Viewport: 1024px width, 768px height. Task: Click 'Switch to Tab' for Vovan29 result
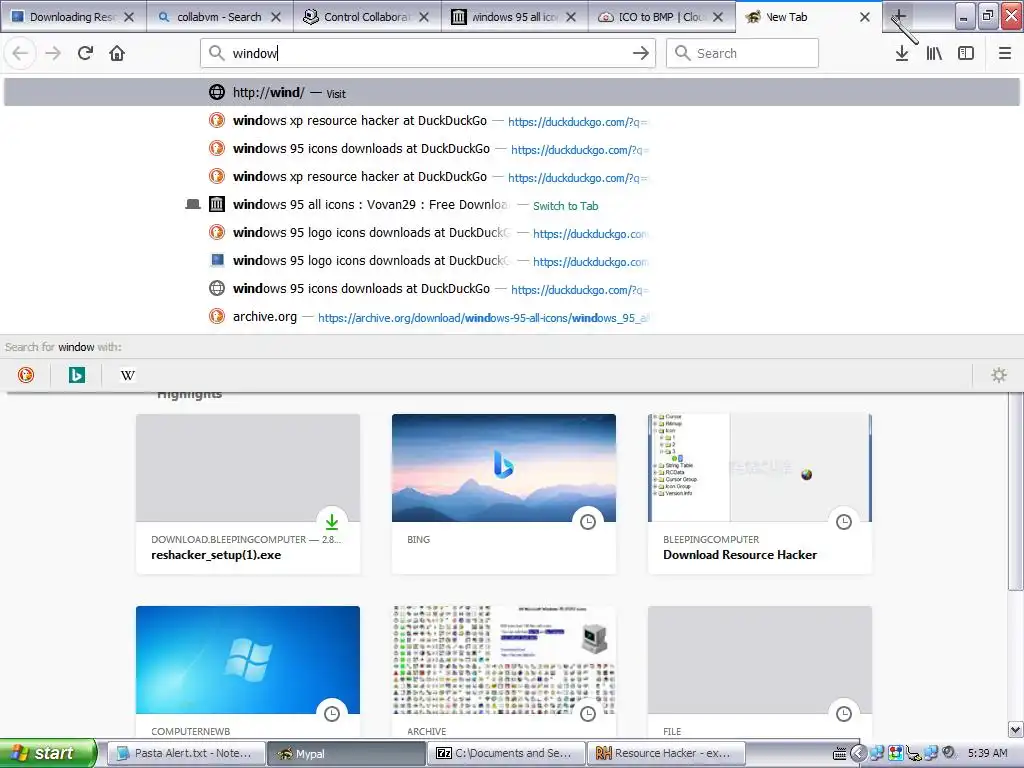[x=566, y=206]
